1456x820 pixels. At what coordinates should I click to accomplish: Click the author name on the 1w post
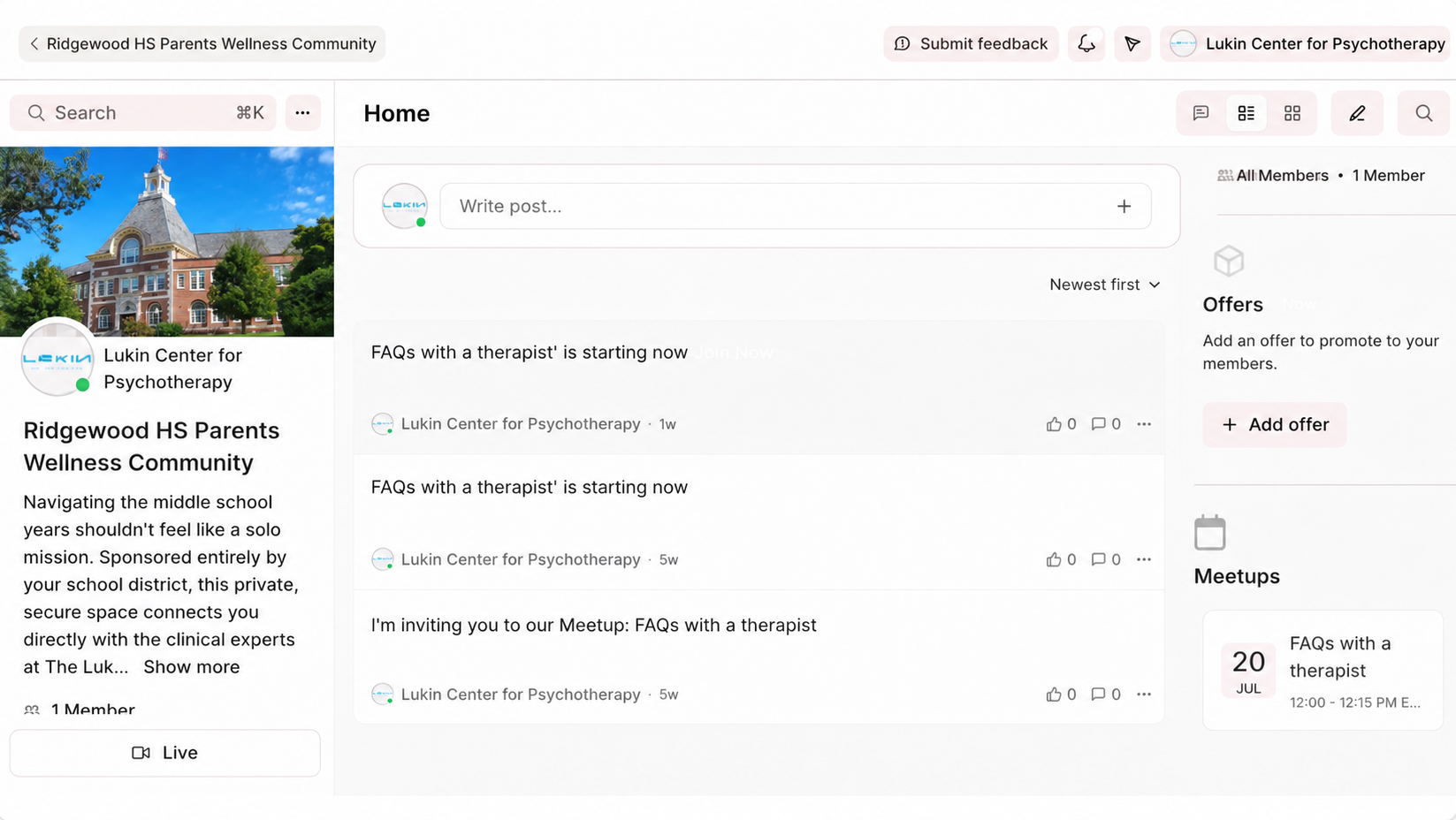(521, 424)
